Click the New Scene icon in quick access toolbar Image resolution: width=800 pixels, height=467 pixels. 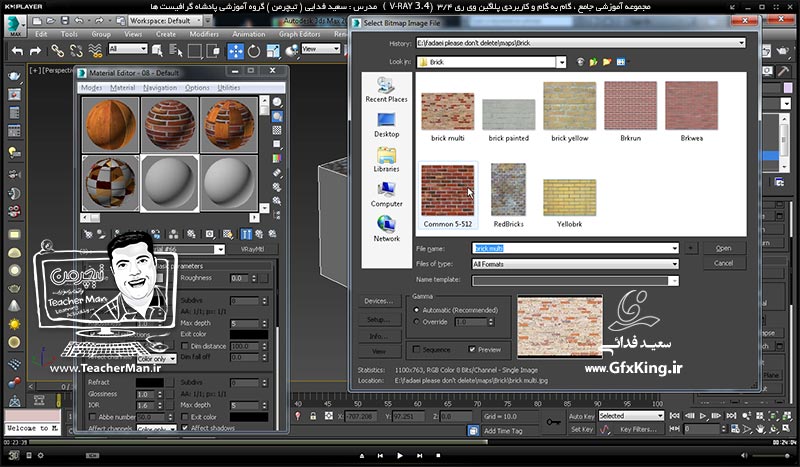tap(37, 21)
